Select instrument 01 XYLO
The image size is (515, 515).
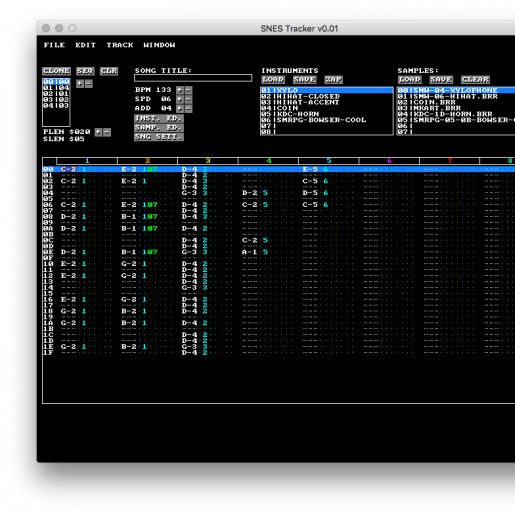pyautogui.click(x=327, y=90)
